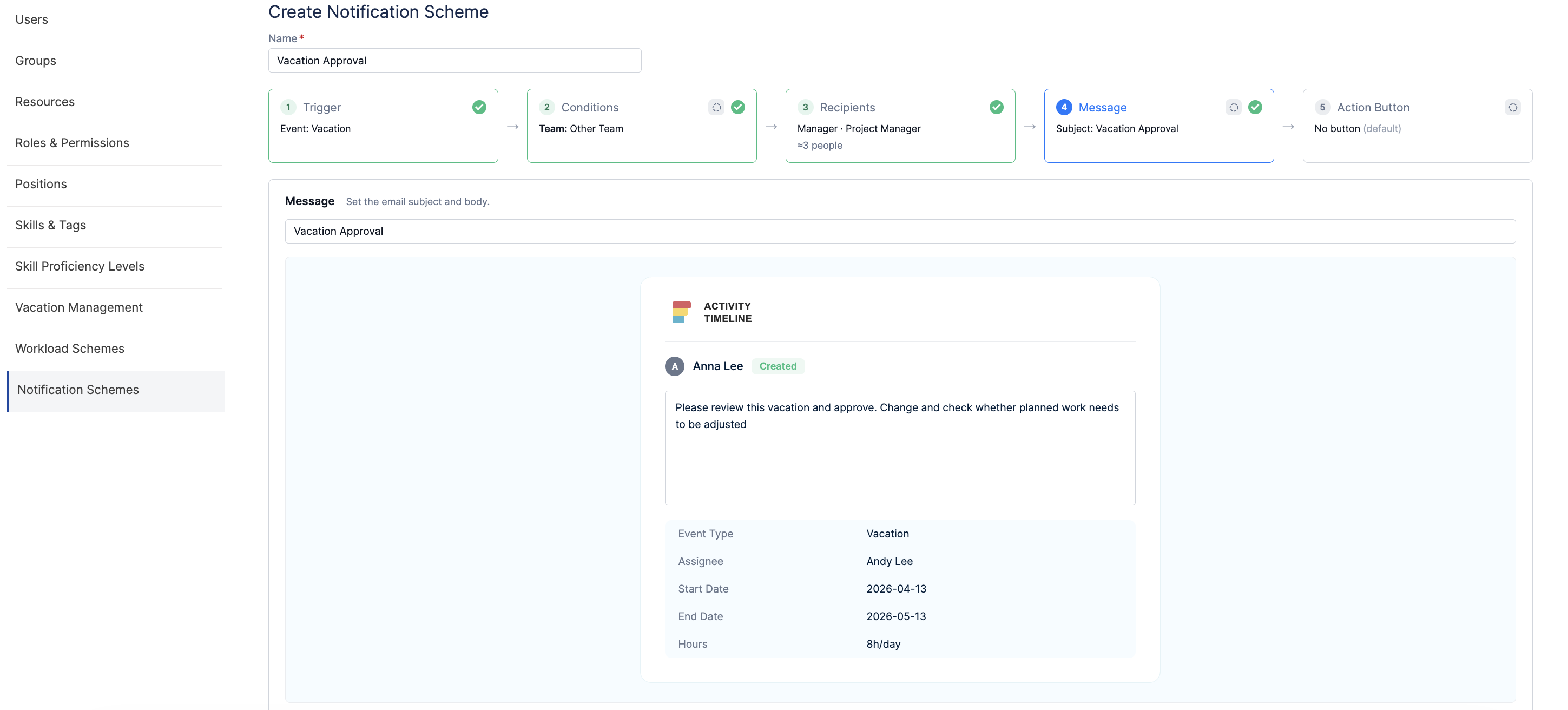Click the End Date value 2026-05-13
This screenshot has height=710, width=1568.
tap(896, 616)
